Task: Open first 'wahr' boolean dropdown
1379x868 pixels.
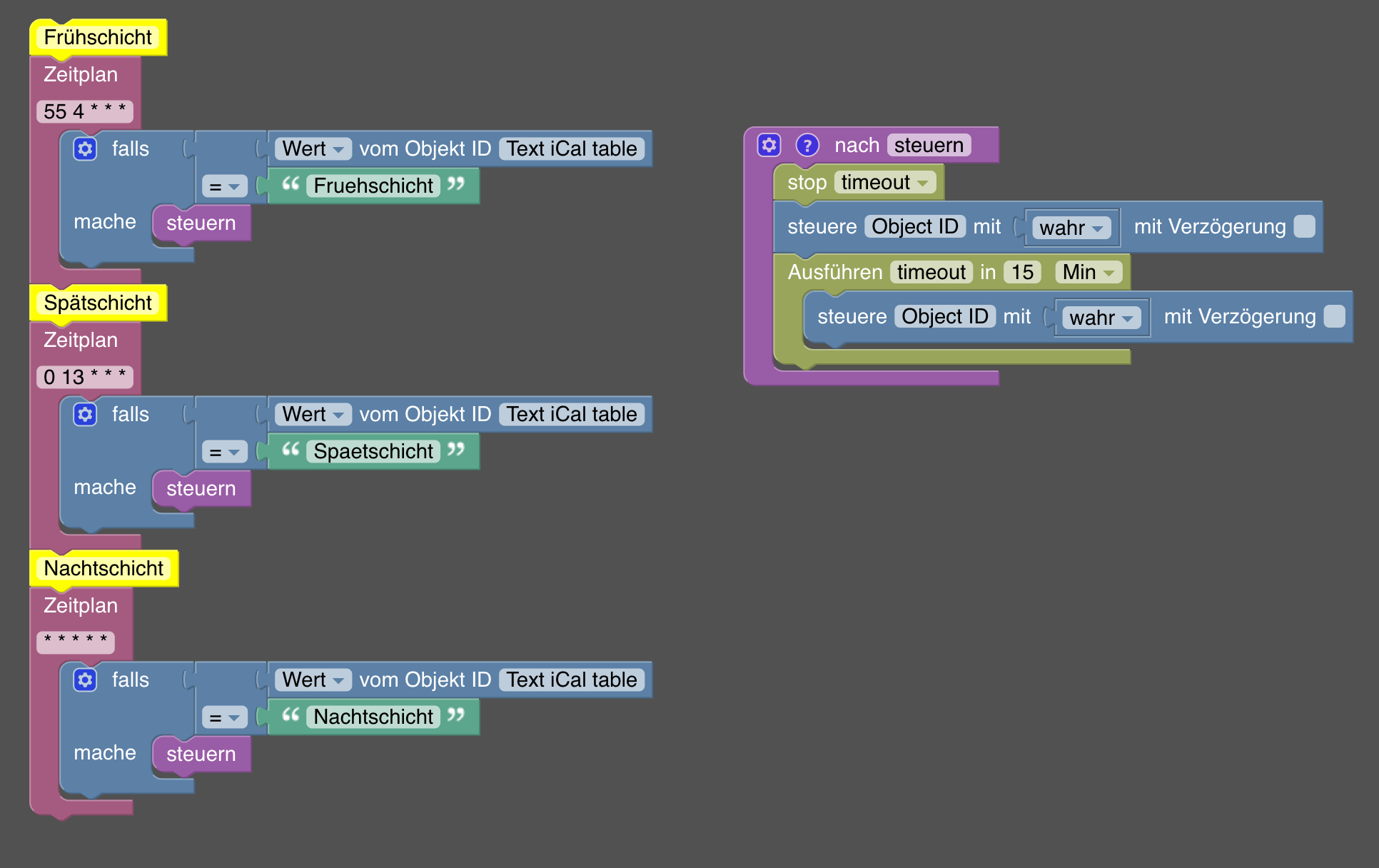Action: [x=1071, y=228]
